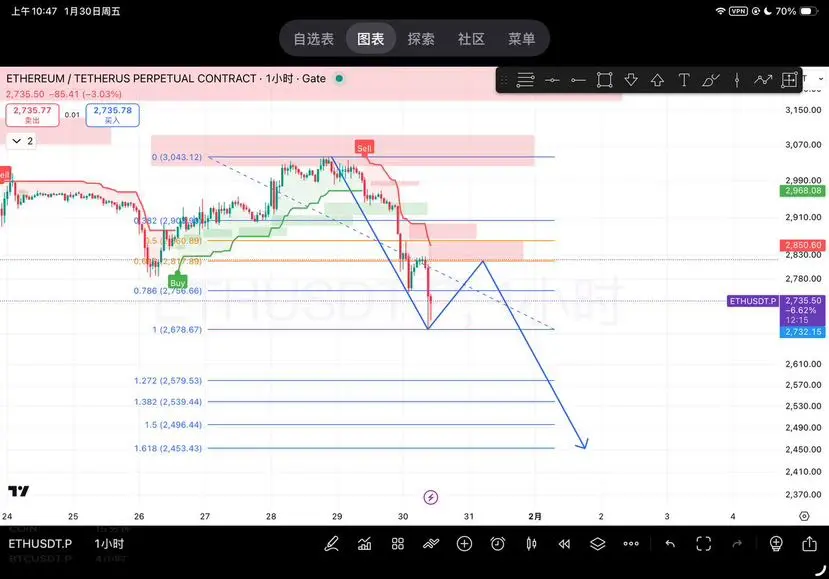Select the brush drawing tool
829x579 pixels.
click(x=710, y=80)
